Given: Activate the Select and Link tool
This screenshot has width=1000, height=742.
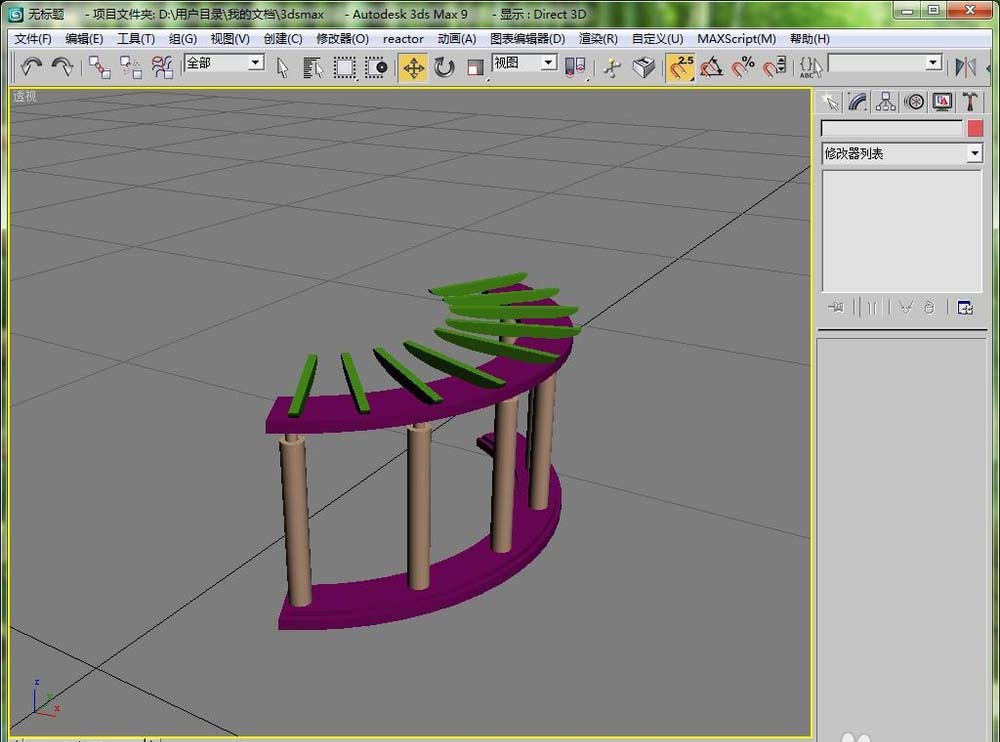Looking at the screenshot, I should 99,67.
